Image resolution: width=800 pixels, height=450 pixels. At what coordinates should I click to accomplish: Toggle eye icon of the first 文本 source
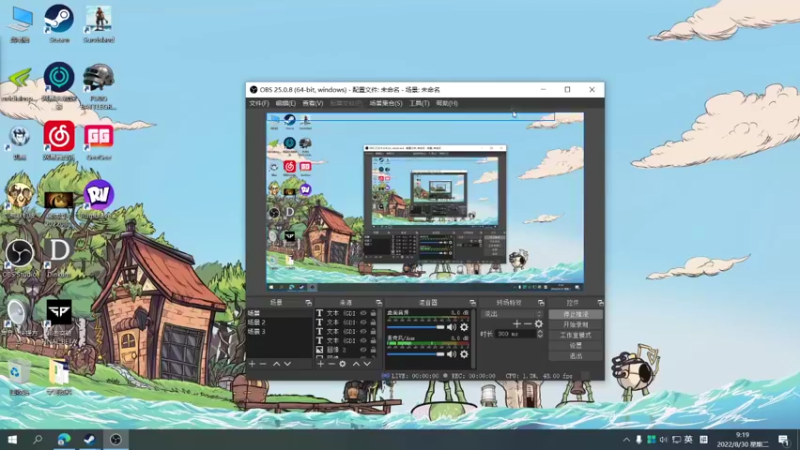[x=363, y=313]
